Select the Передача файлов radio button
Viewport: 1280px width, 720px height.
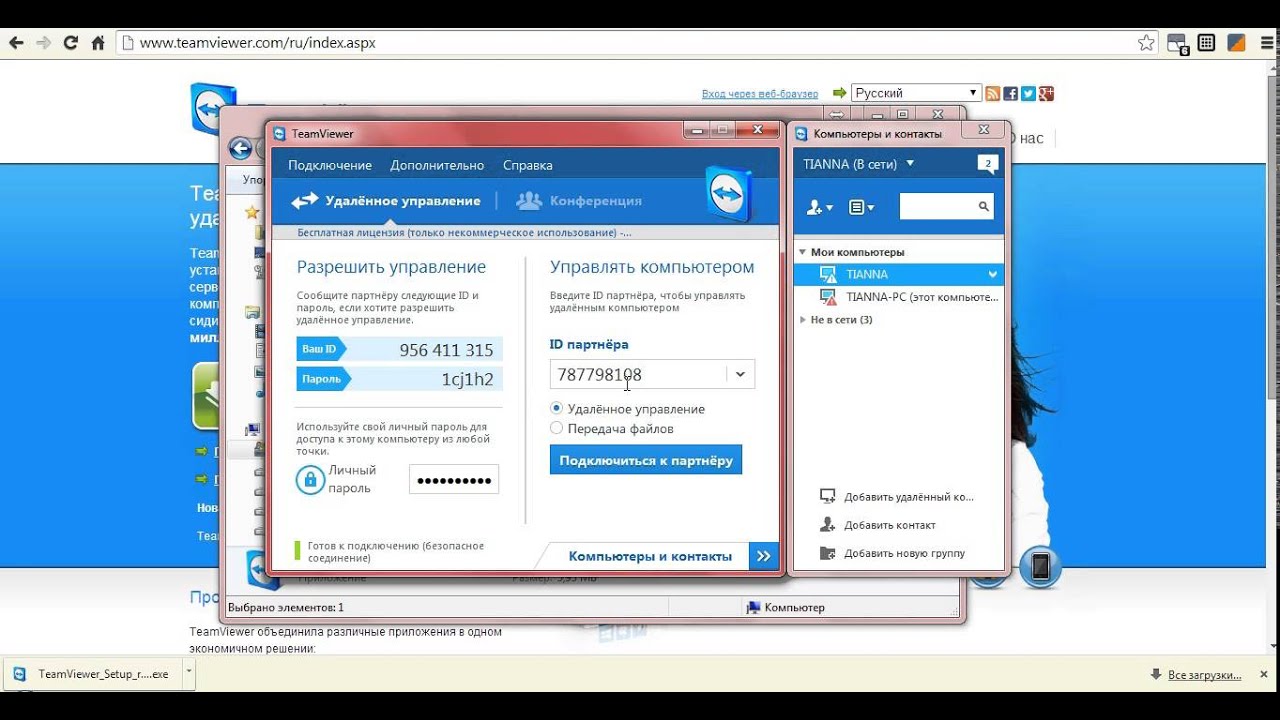(556, 428)
